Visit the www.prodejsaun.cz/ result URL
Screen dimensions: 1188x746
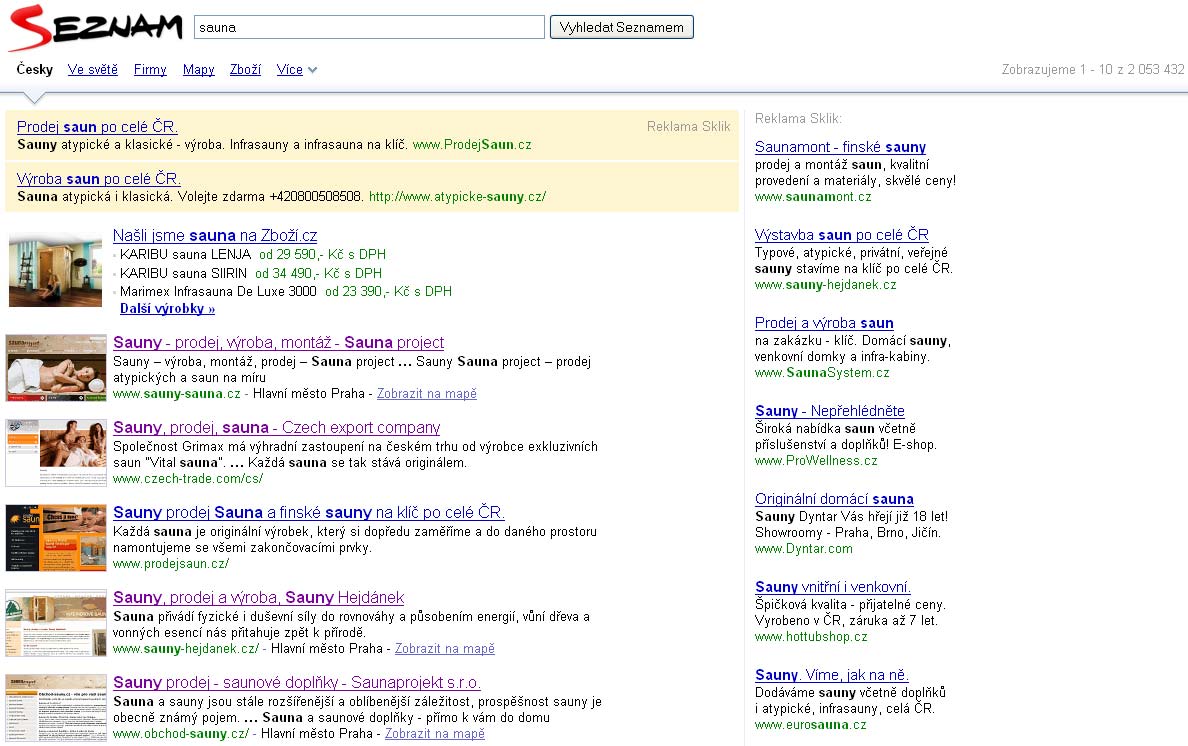pos(171,563)
